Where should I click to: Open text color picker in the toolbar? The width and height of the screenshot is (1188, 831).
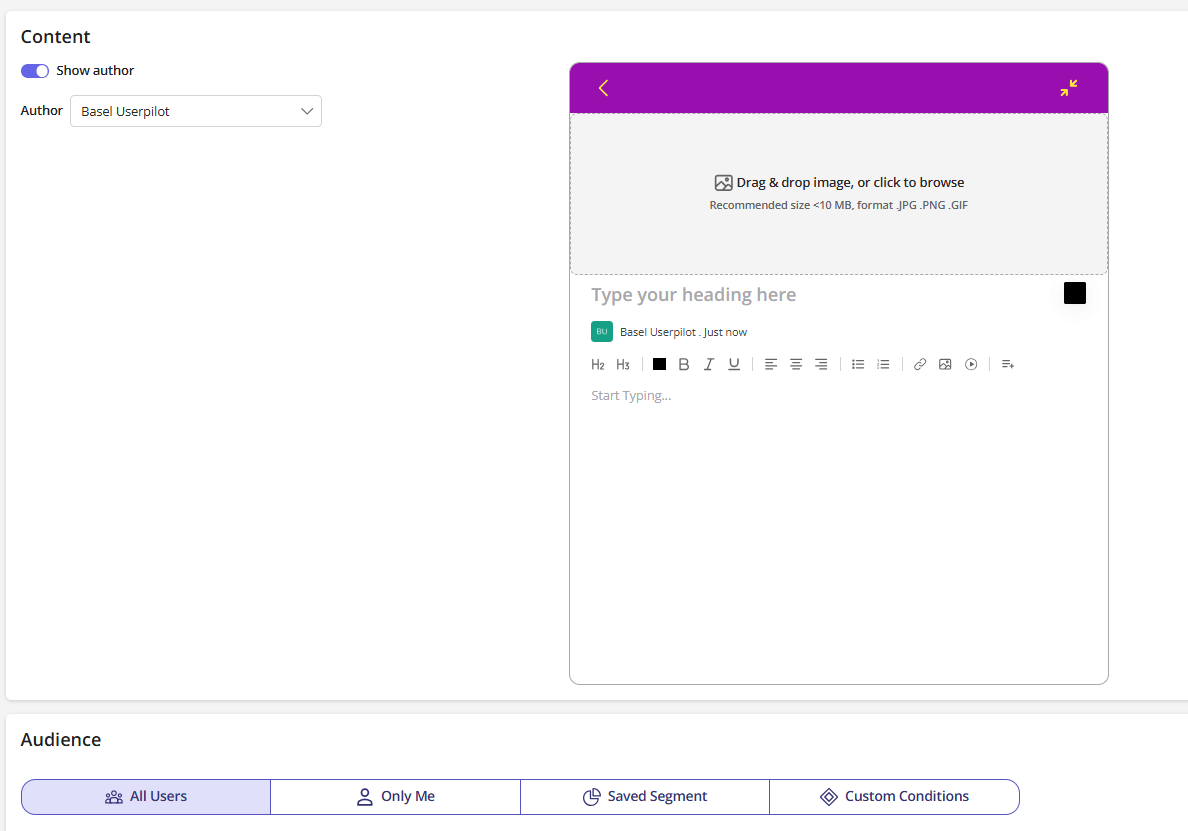click(659, 364)
